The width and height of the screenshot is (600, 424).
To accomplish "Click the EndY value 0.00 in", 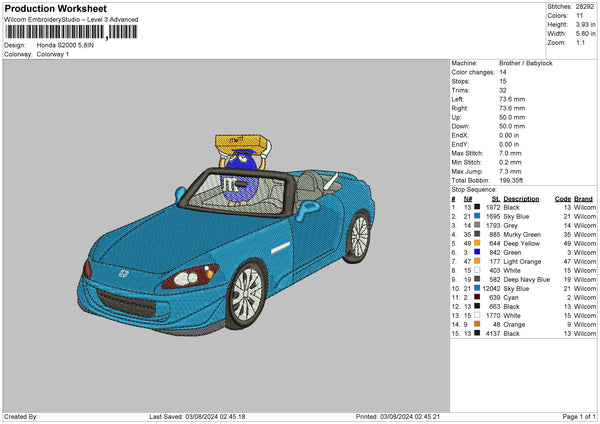I will (509, 144).
